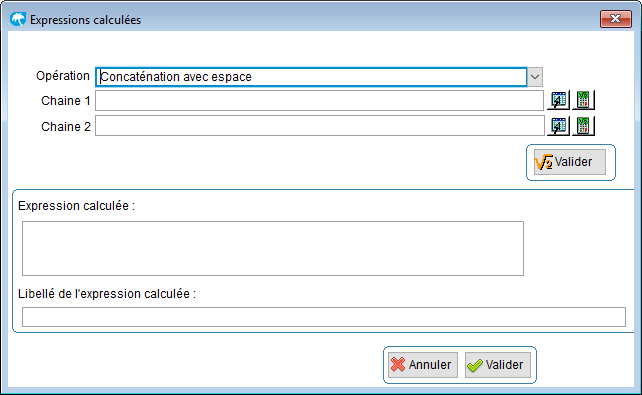Screen dimensions: 642x395
Task: Click the 'Chaine 2' label
Action: 66,126
